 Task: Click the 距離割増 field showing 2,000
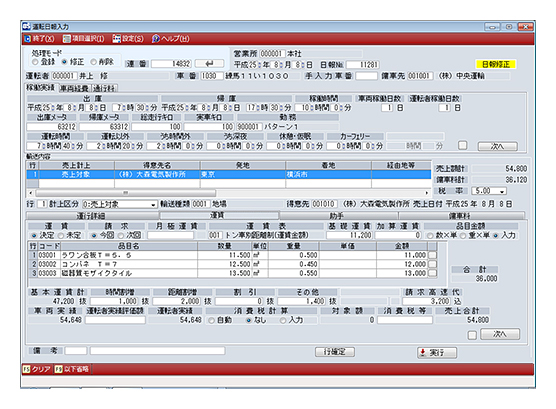tap(178, 301)
